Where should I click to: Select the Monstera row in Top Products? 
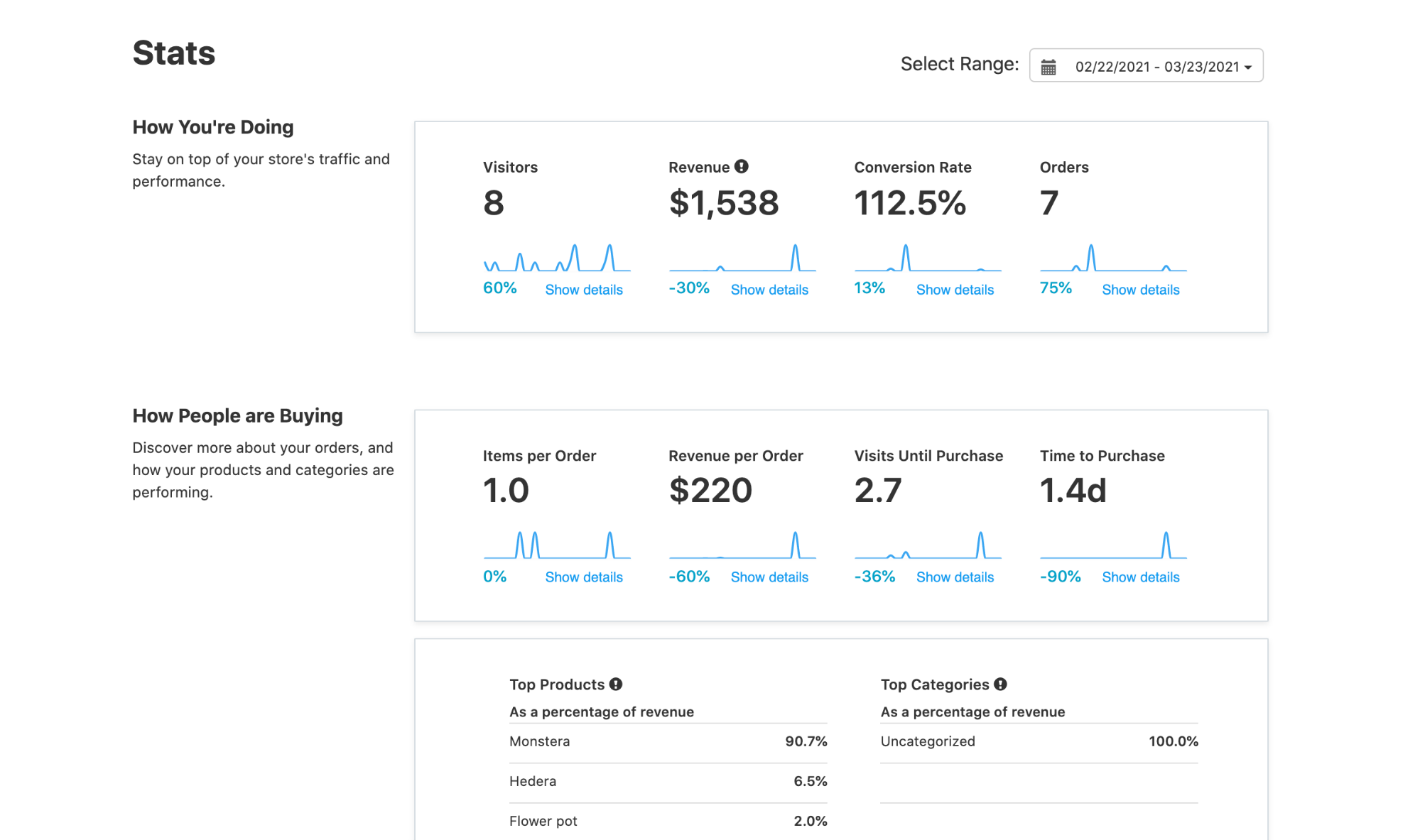pos(668,741)
